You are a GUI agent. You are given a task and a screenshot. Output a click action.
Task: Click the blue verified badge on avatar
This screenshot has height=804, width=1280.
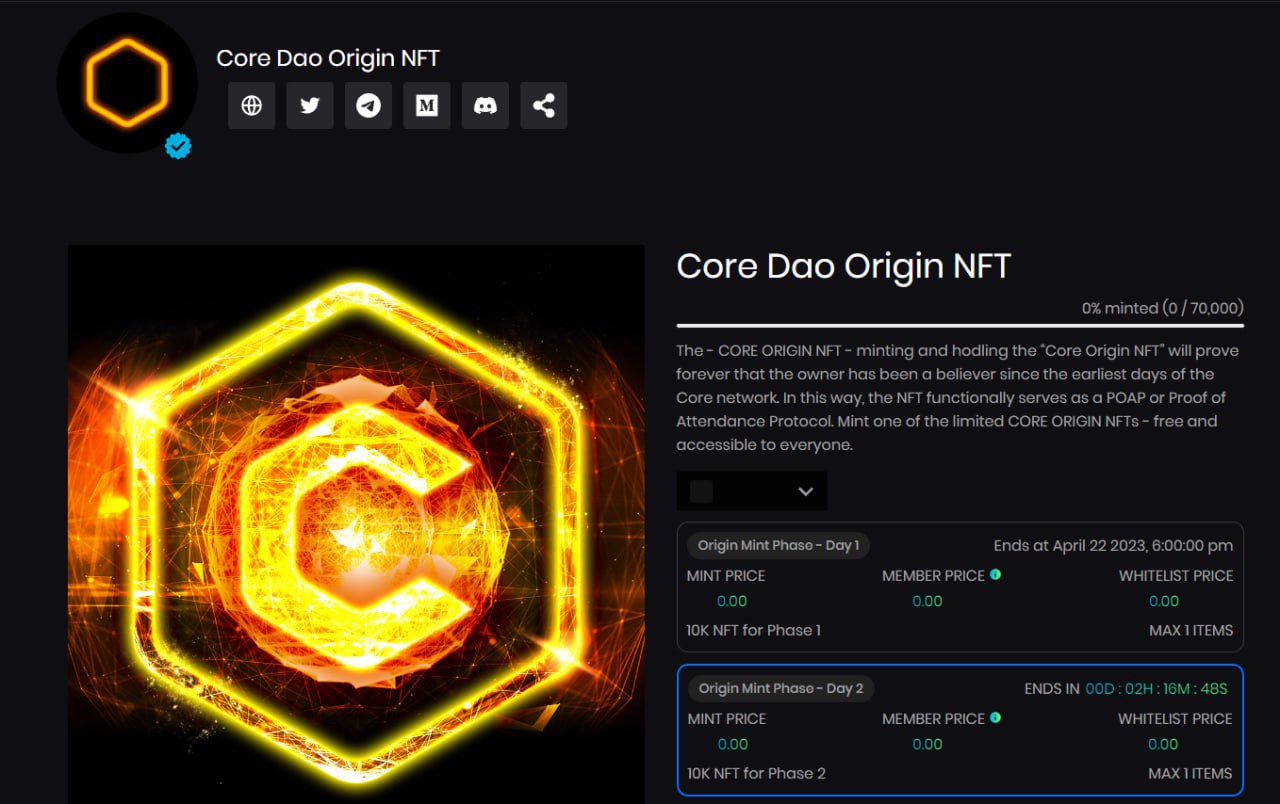178,146
